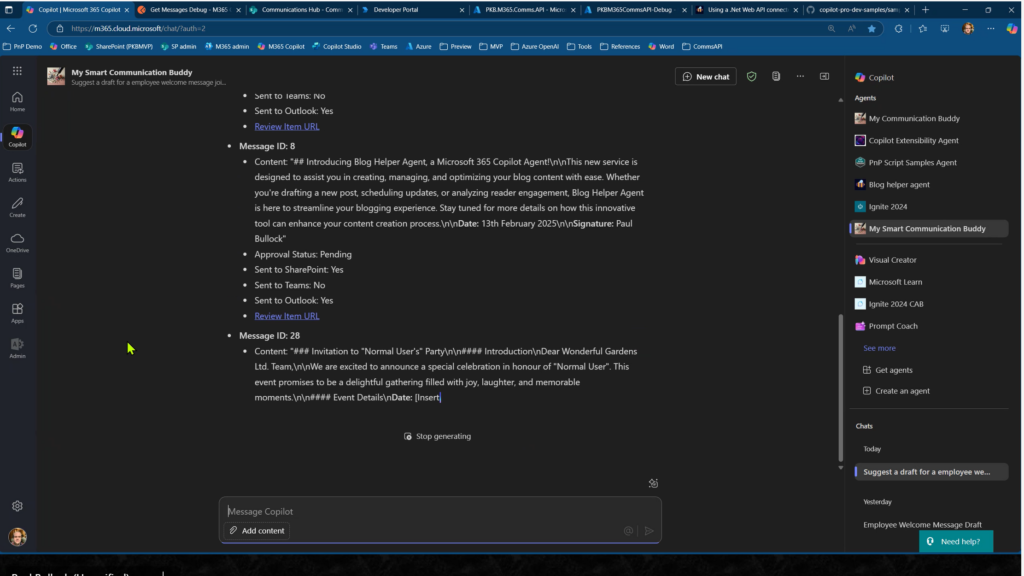Switch to the Developer Portal tab

tap(411, 10)
